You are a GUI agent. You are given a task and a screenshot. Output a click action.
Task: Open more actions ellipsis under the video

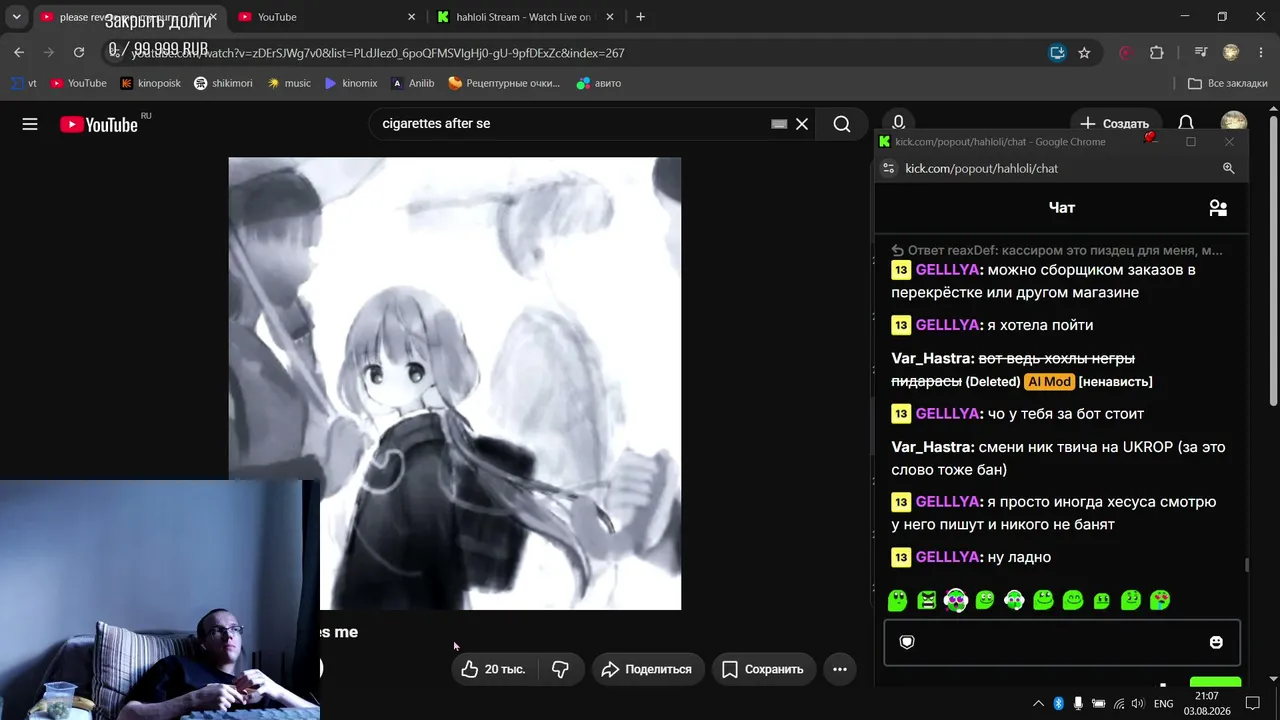click(x=840, y=669)
